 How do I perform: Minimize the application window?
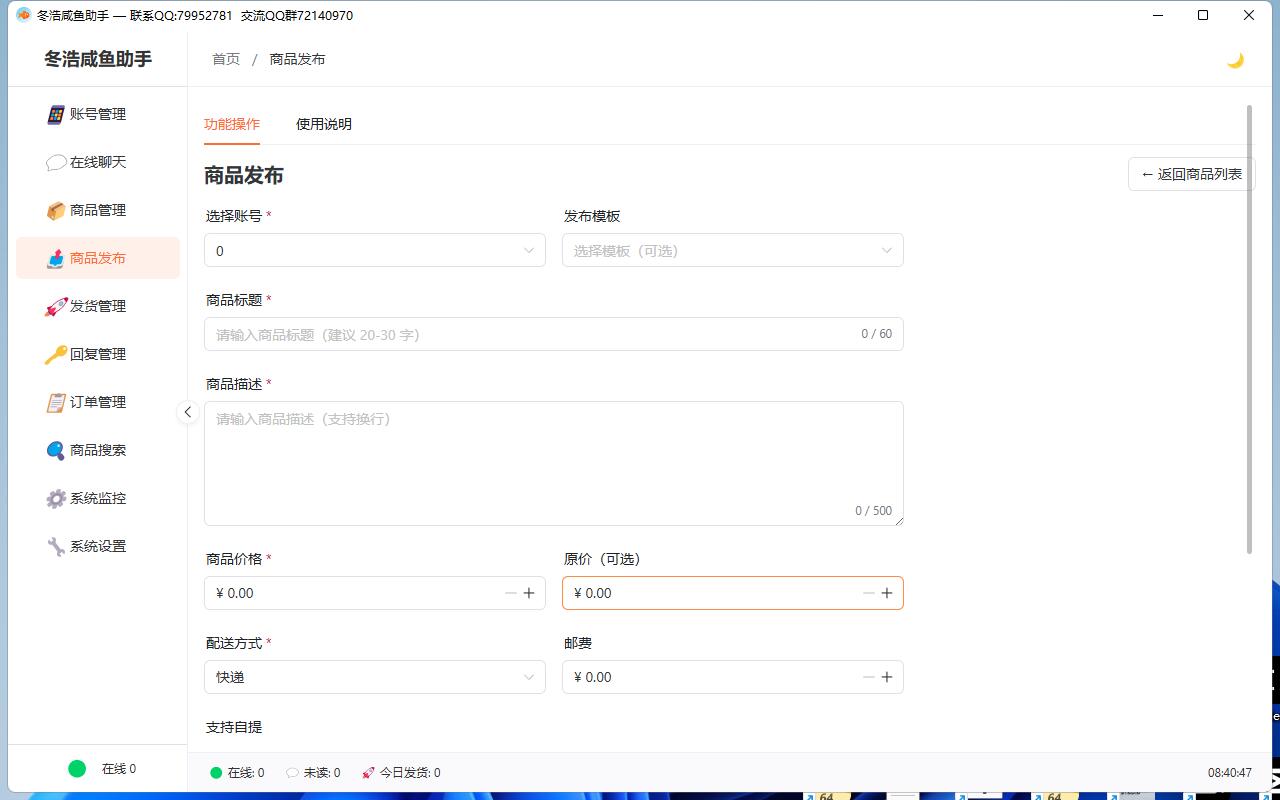click(1157, 15)
